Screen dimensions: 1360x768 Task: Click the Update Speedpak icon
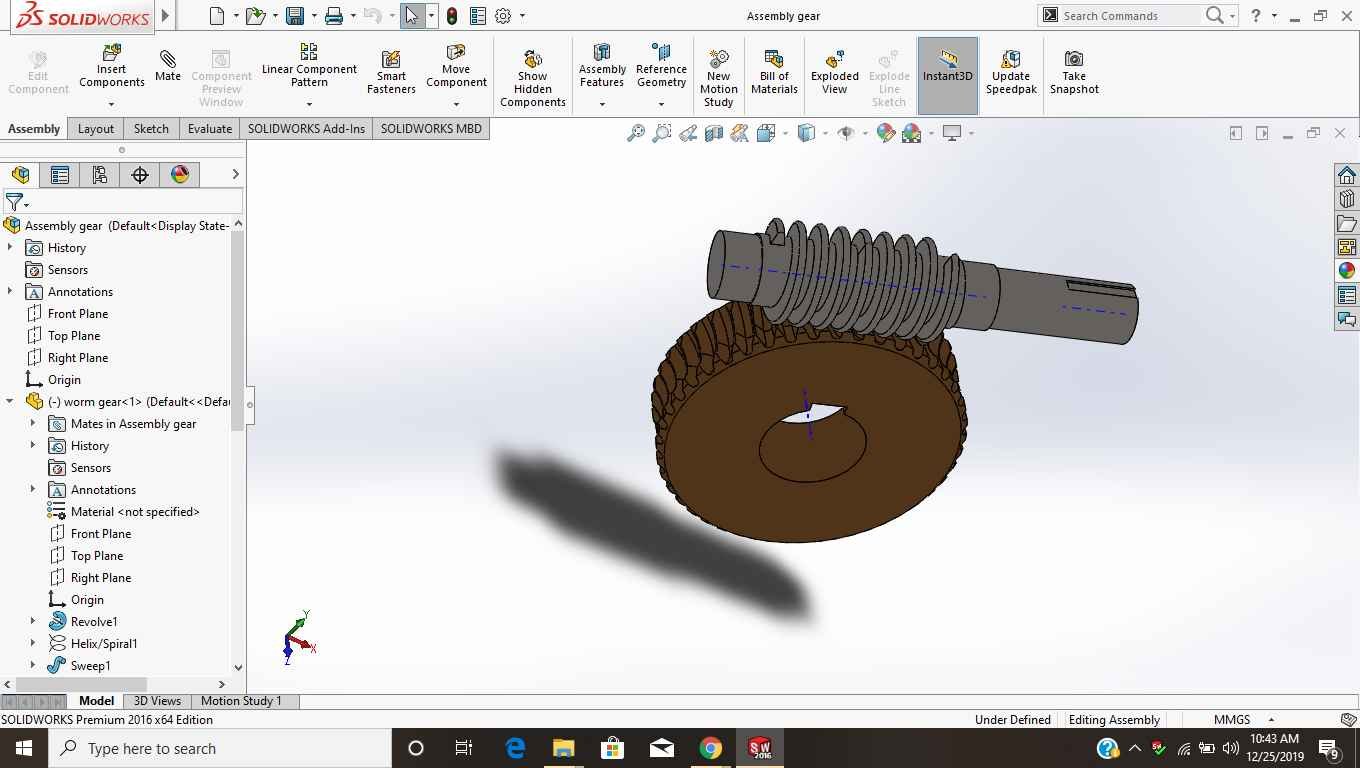click(x=1011, y=59)
